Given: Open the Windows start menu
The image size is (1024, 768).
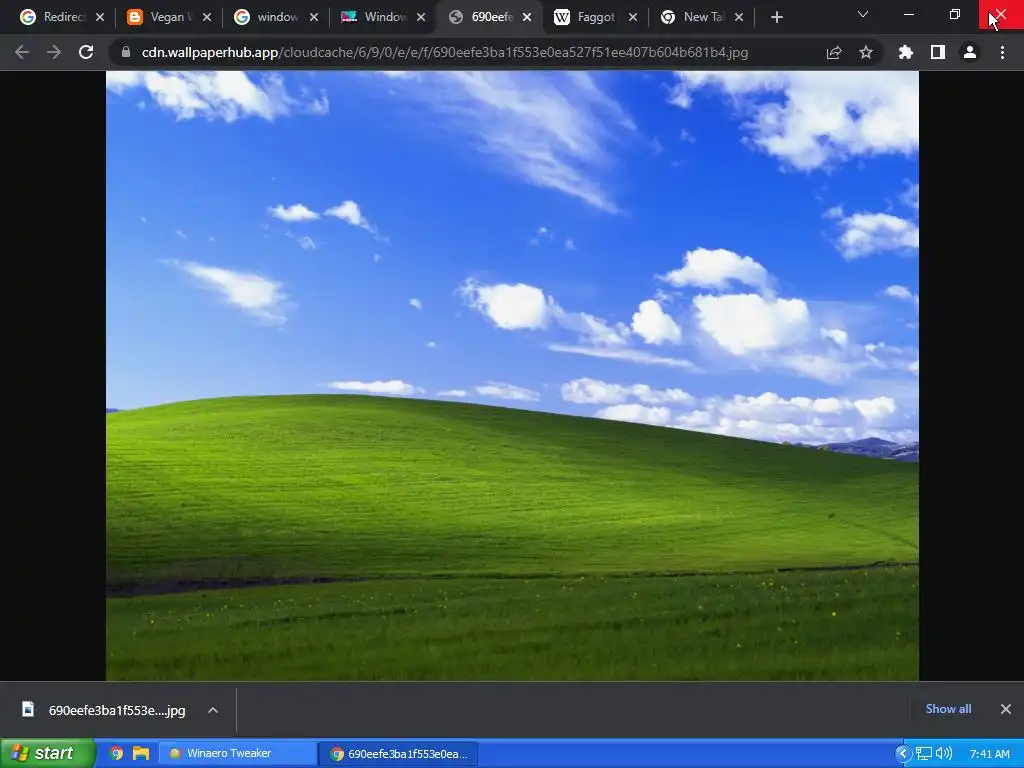Looking at the screenshot, I should [46, 753].
